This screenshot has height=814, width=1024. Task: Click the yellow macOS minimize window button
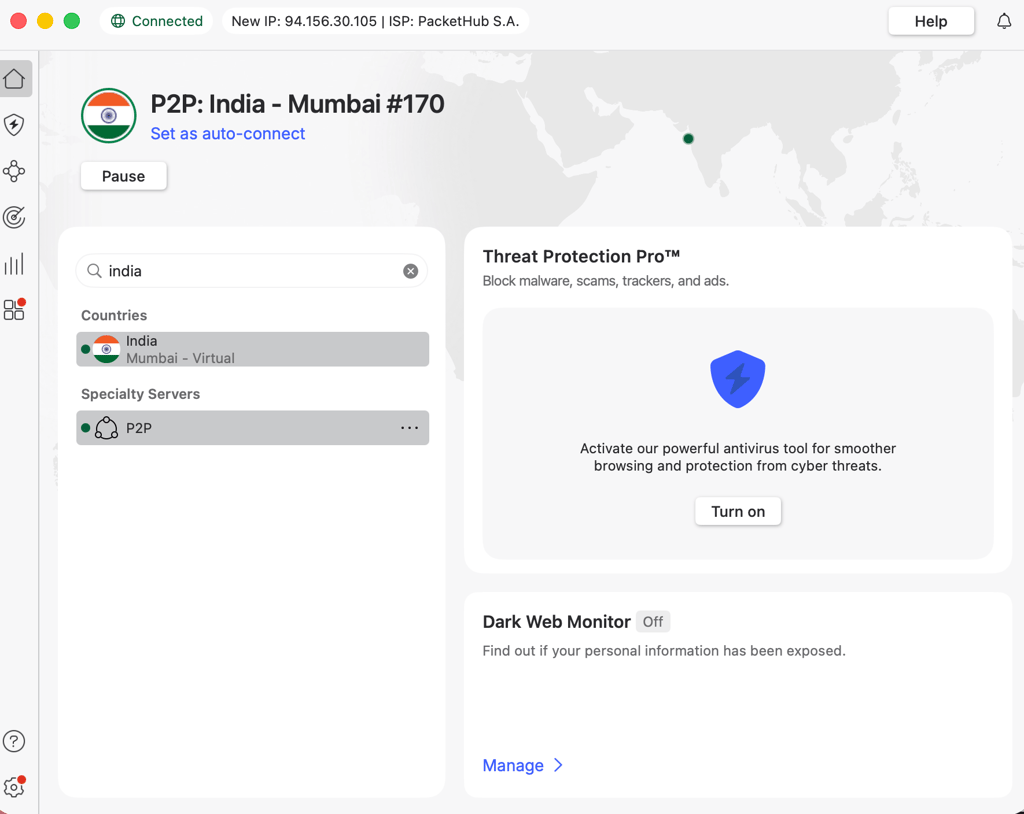[x=45, y=22]
